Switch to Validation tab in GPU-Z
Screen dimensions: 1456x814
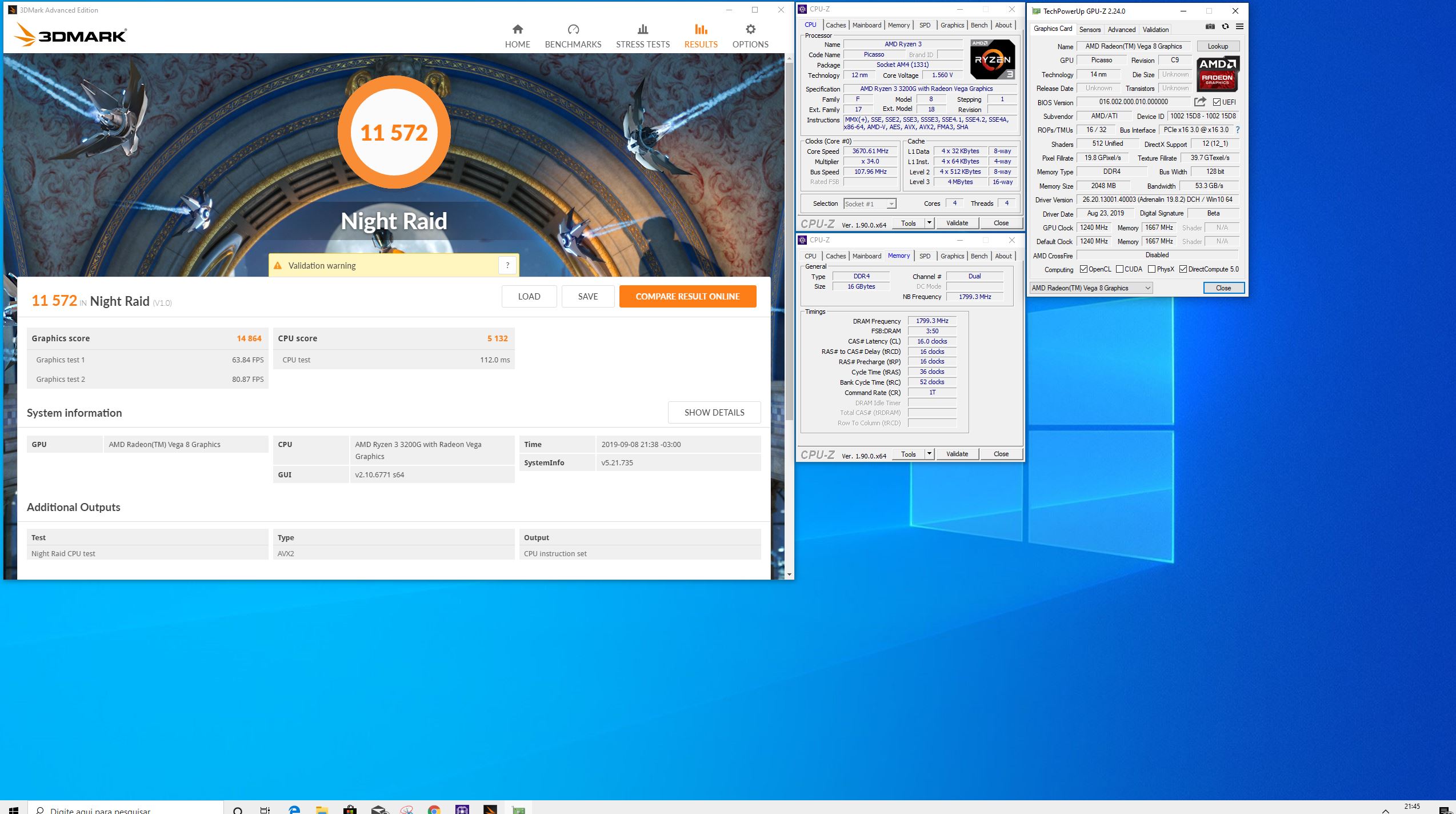click(x=1155, y=30)
